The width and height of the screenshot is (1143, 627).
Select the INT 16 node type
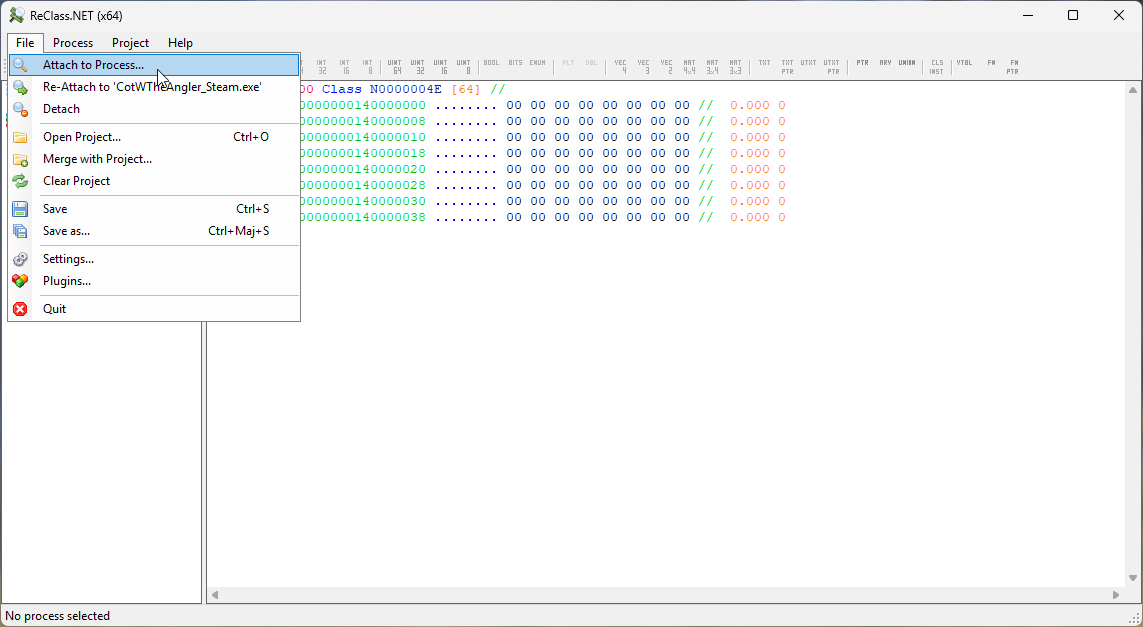(x=345, y=67)
